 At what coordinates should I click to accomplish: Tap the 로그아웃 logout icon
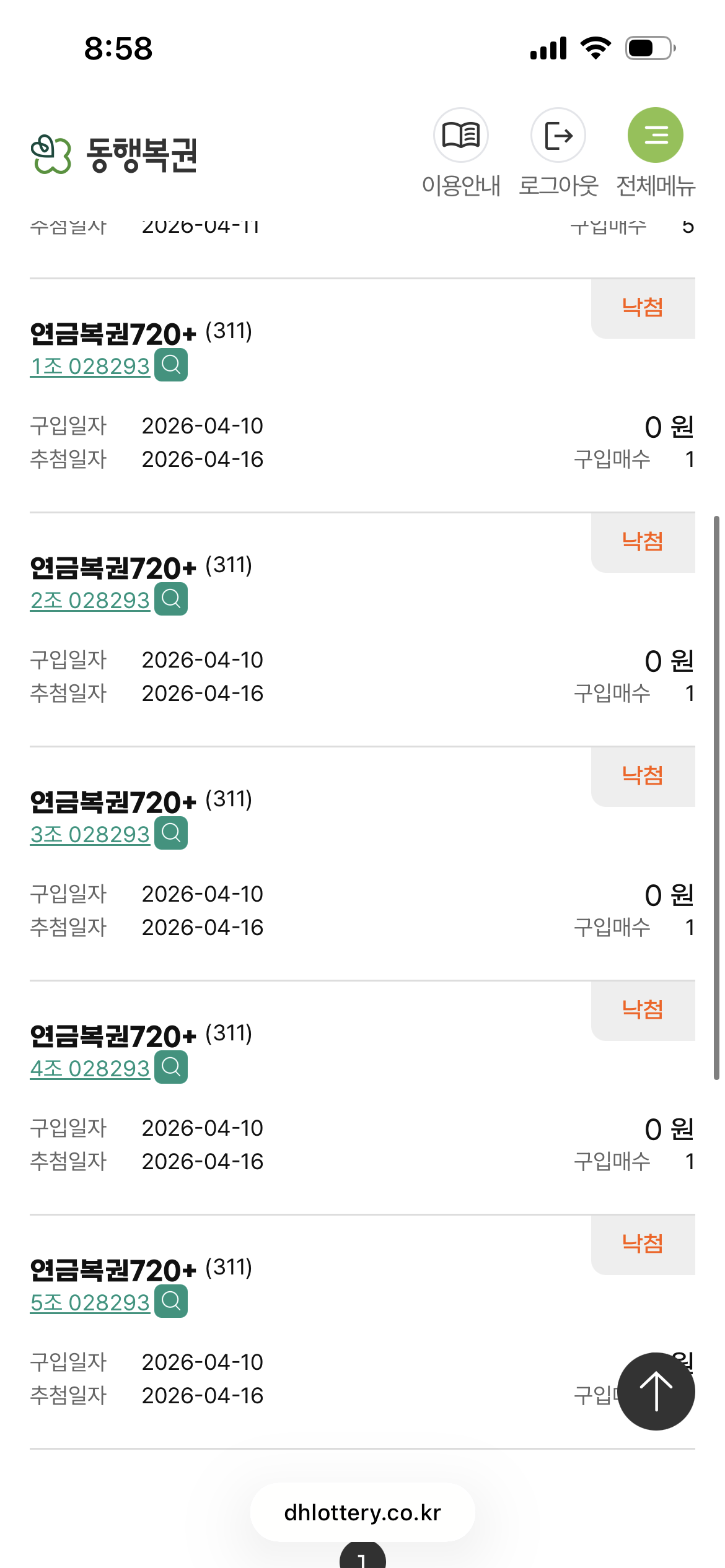pos(558,135)
